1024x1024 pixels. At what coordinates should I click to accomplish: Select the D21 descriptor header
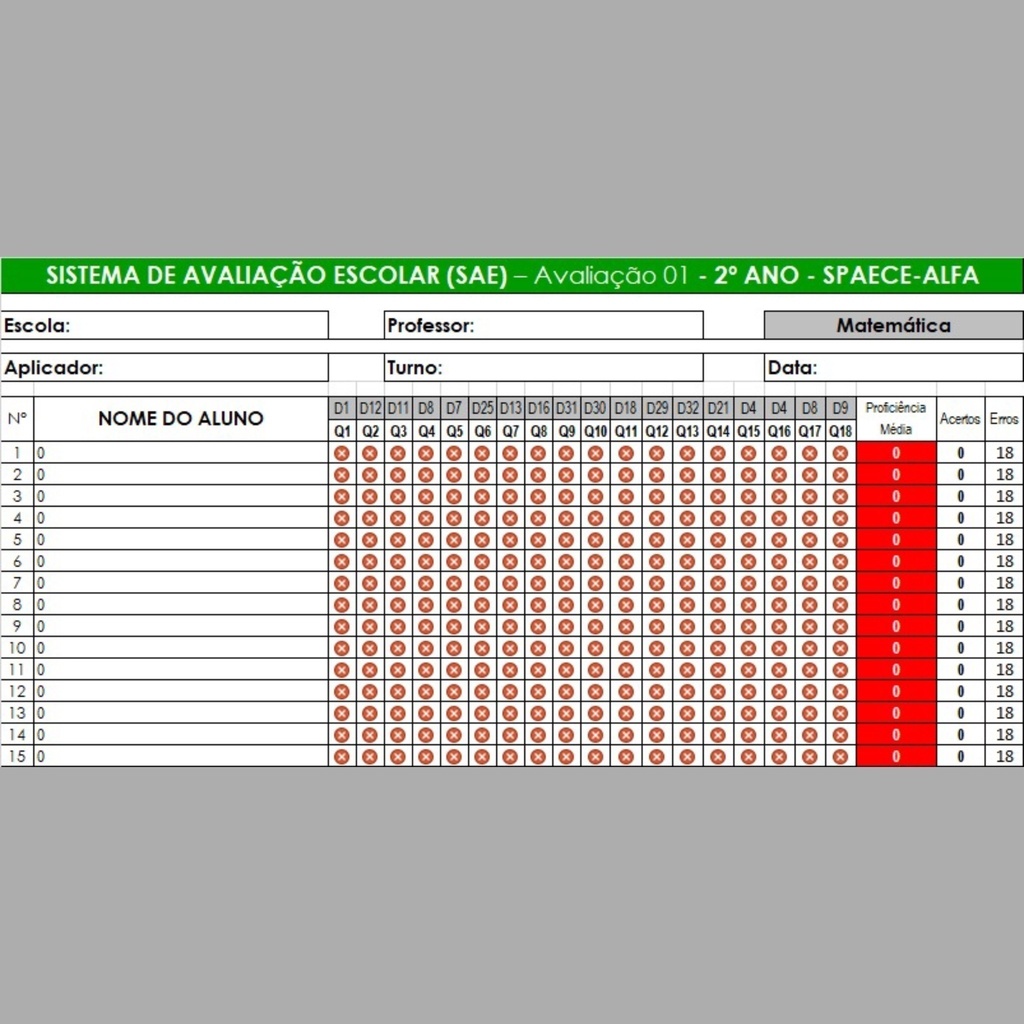coord(718,408)
